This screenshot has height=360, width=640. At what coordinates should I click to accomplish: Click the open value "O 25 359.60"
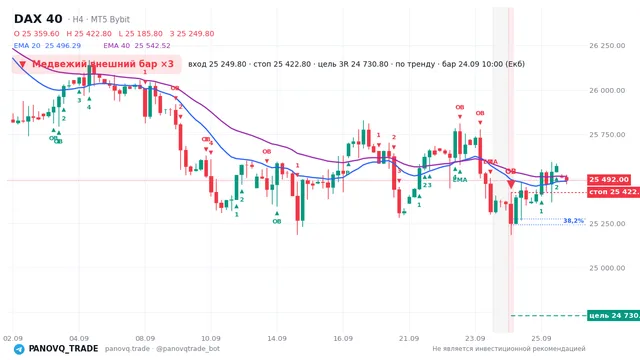36,33
